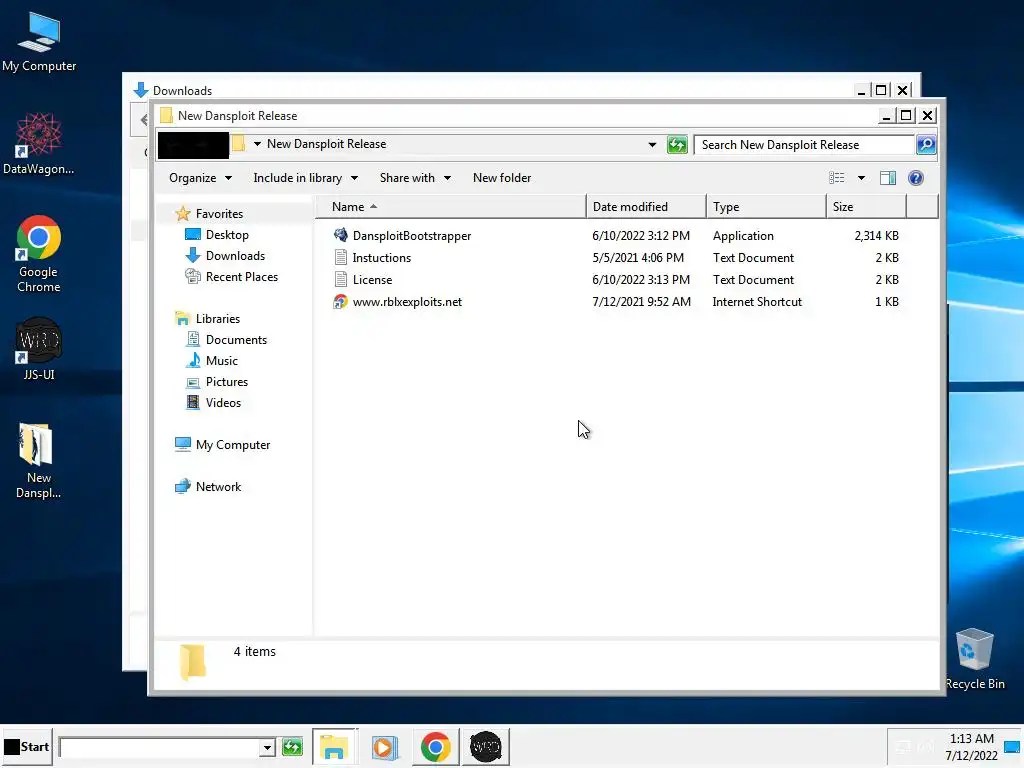Expand the view options dropdown arrow
The width and height of the screenshot is (1024, 768).
861,178
